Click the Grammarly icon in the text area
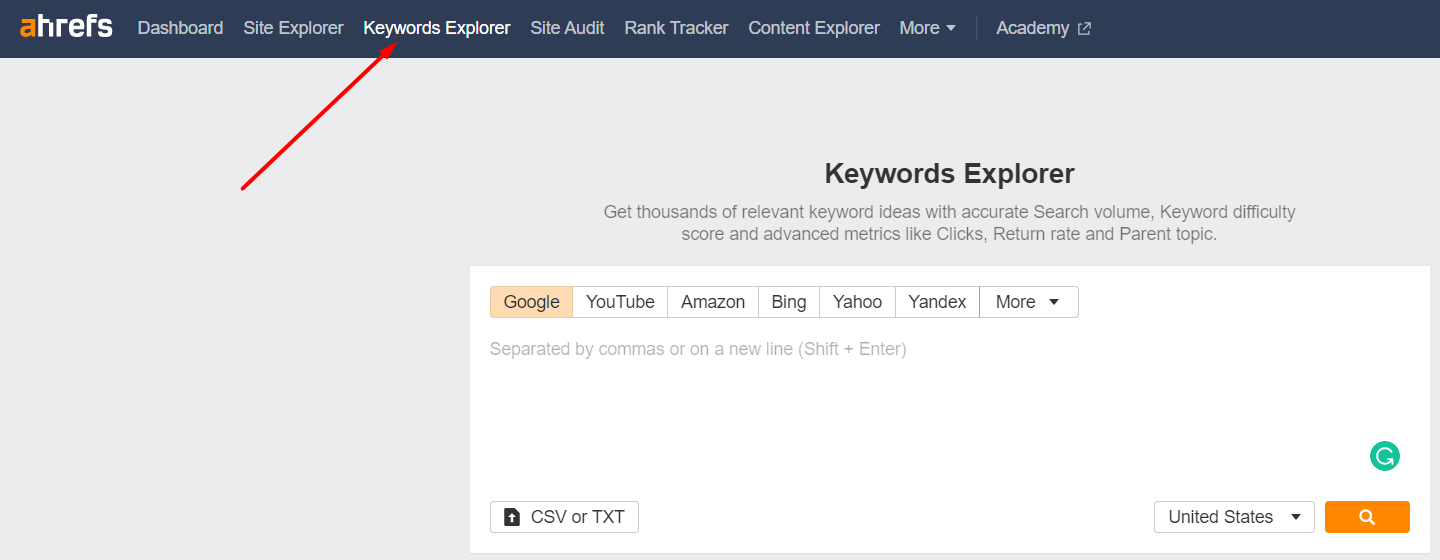The height and width of the screenshot is (560, 1440). pos(1384,456)
